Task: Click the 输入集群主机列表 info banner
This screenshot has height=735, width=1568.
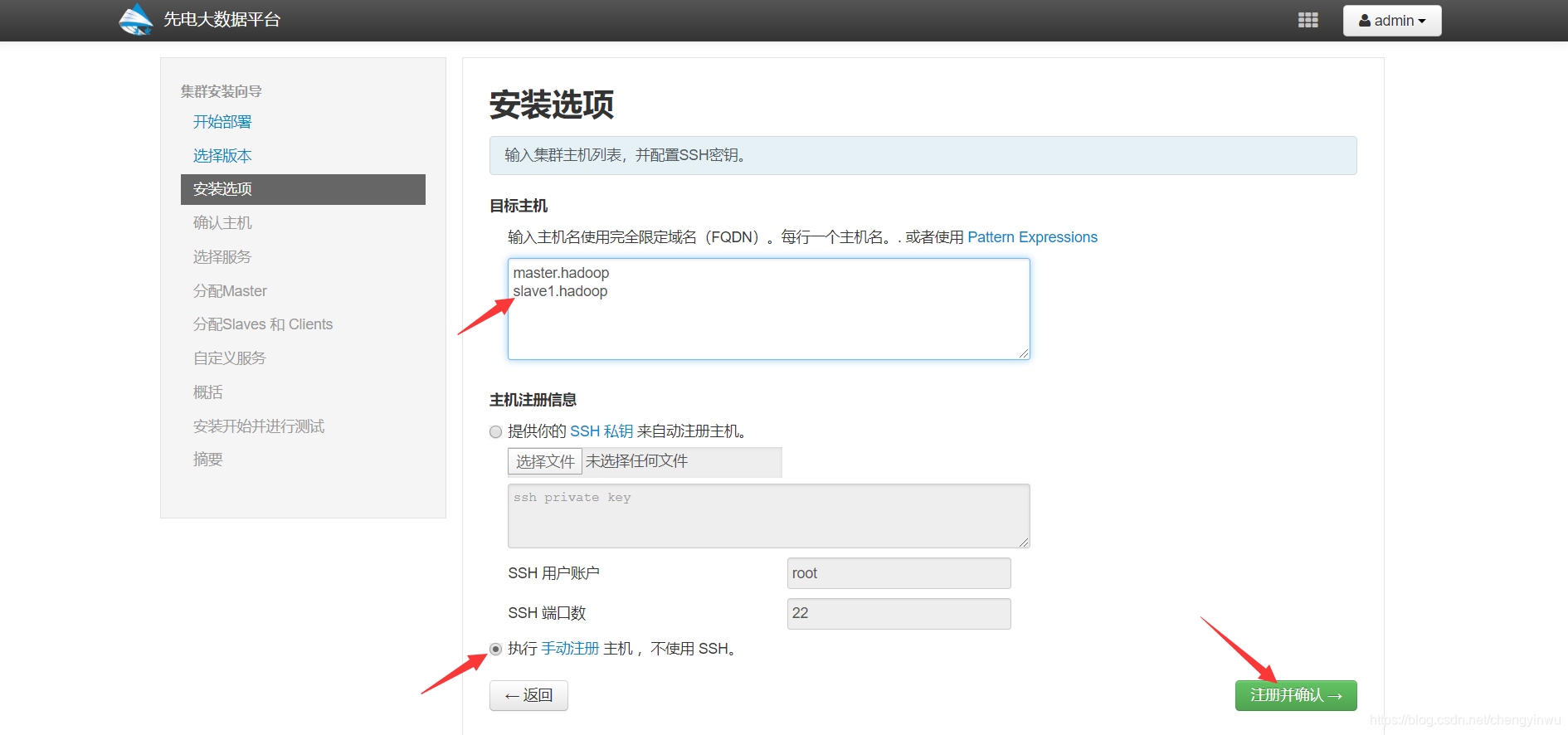Action: click(x=923, y=155)
